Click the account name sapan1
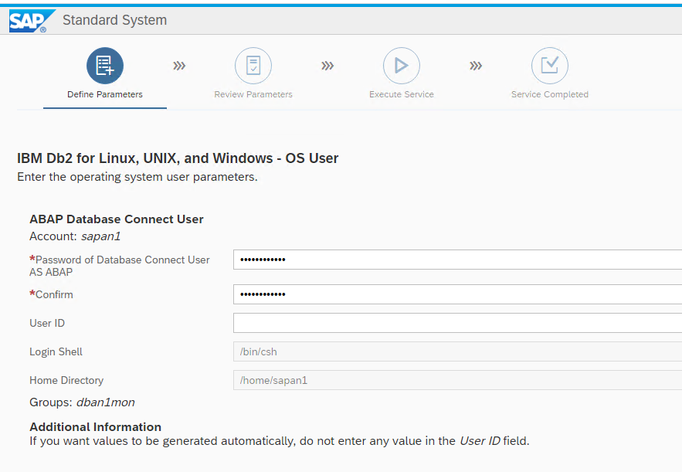This screenshot has width=682, height=472. [101, 236]
